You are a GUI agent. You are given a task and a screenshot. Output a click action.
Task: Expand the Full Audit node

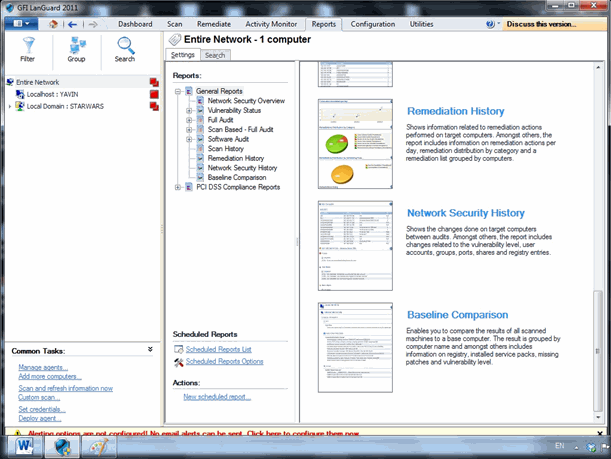[189, 120]
